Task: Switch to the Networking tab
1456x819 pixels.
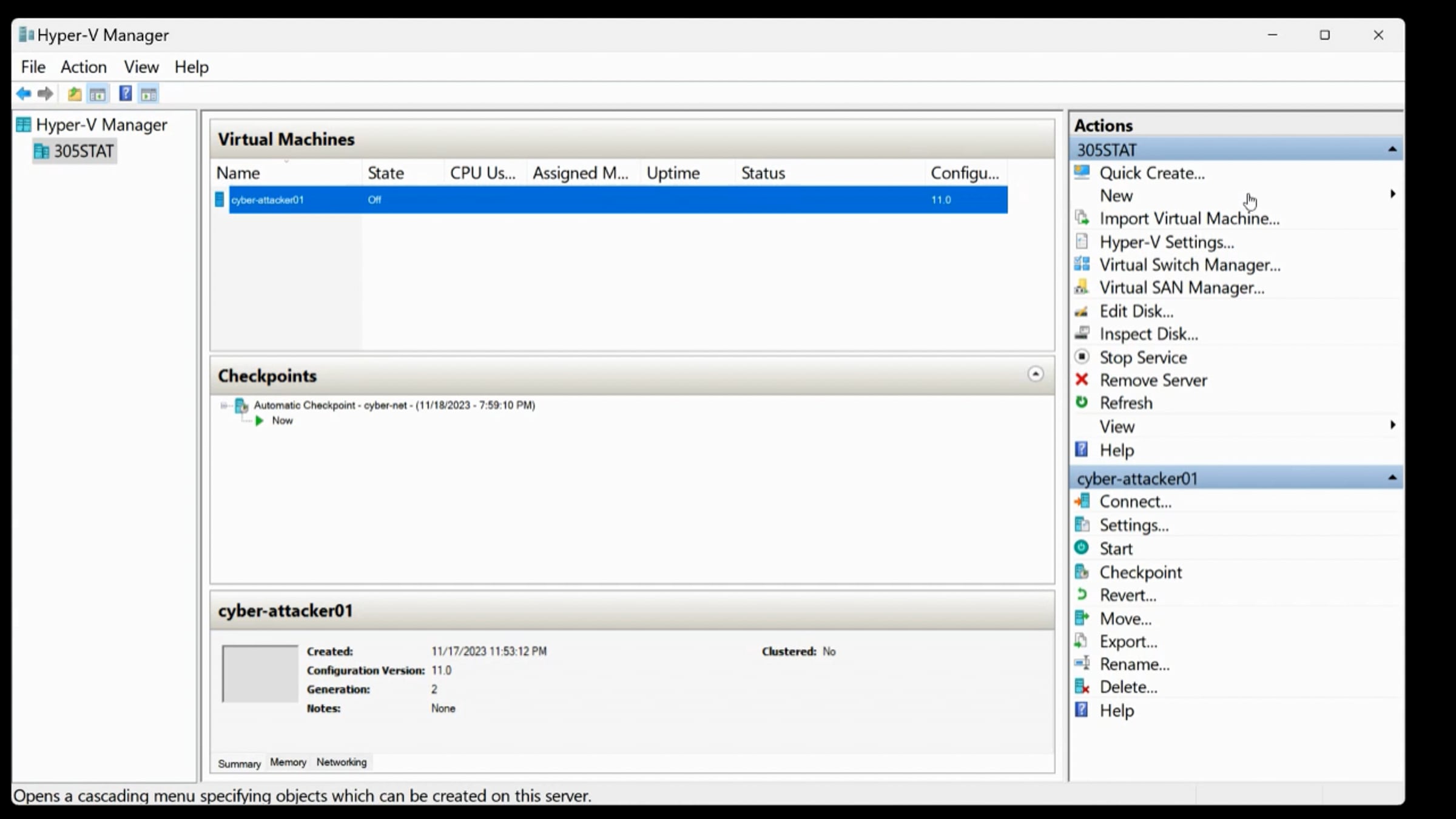Action: [341, 762]
